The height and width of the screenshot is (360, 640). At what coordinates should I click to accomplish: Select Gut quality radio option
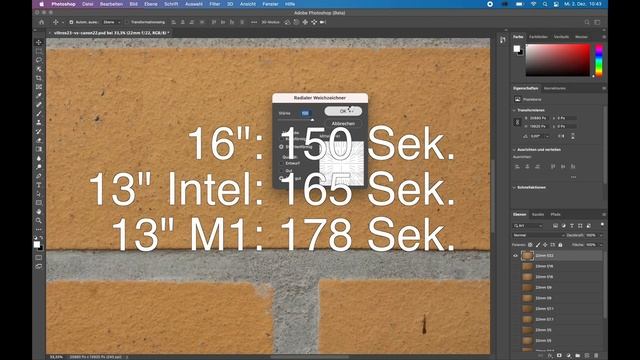pos(281,171)
